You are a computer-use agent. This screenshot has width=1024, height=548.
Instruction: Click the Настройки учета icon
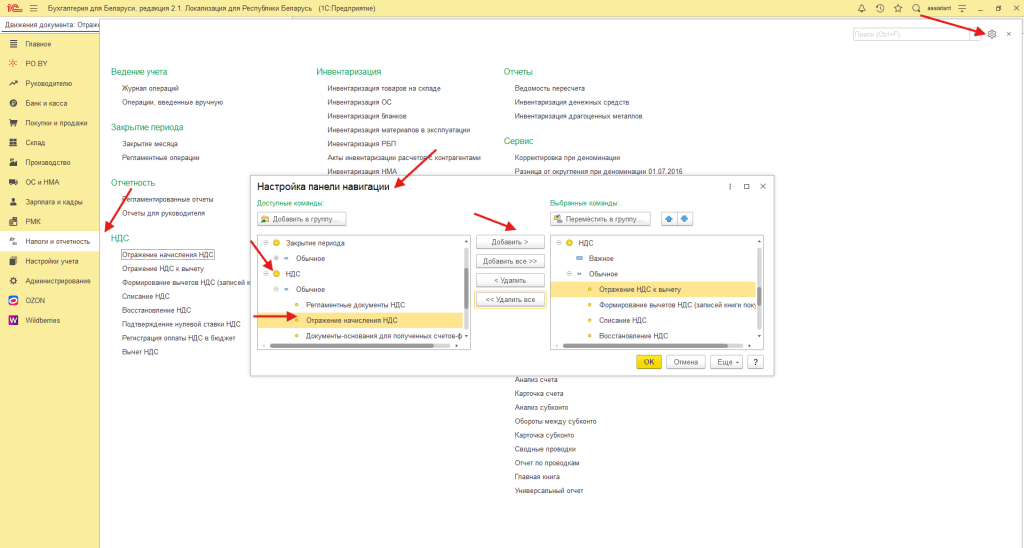tap(13, 261)
